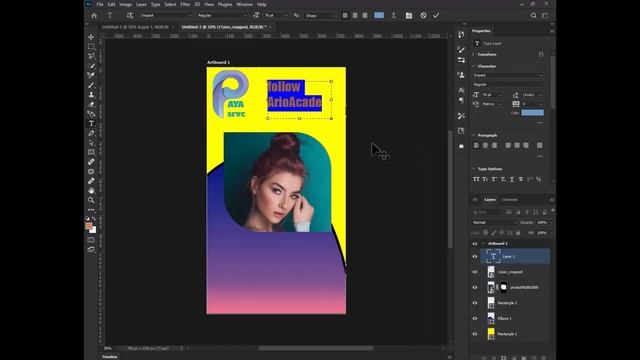Image resolution: width=640 pixels, height=360 pixels.
Task: Click the Create Warped Text icon
Action: [394, 16]
